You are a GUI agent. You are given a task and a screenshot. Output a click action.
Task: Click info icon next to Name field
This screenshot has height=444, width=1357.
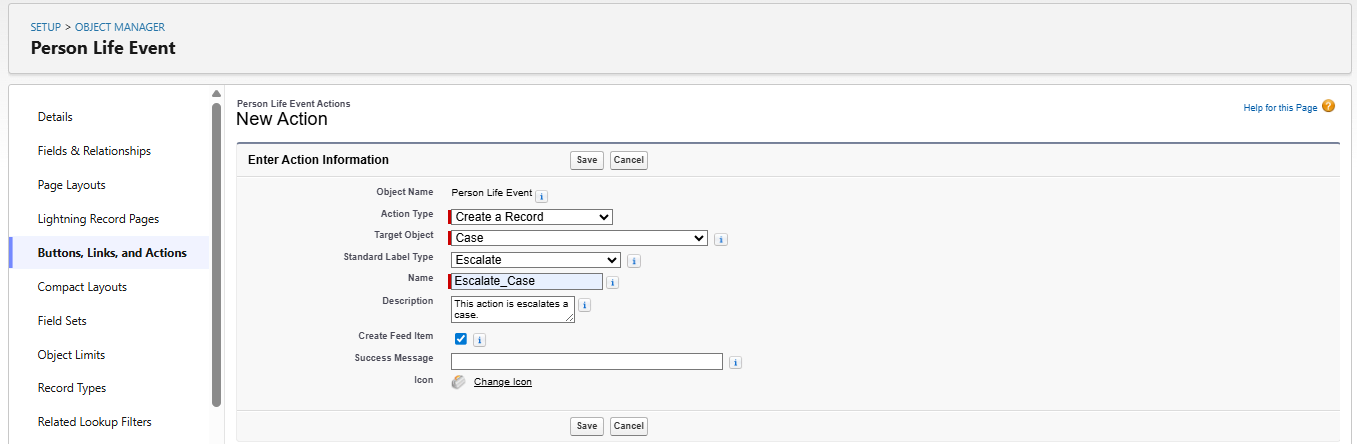tap(613, 283)
